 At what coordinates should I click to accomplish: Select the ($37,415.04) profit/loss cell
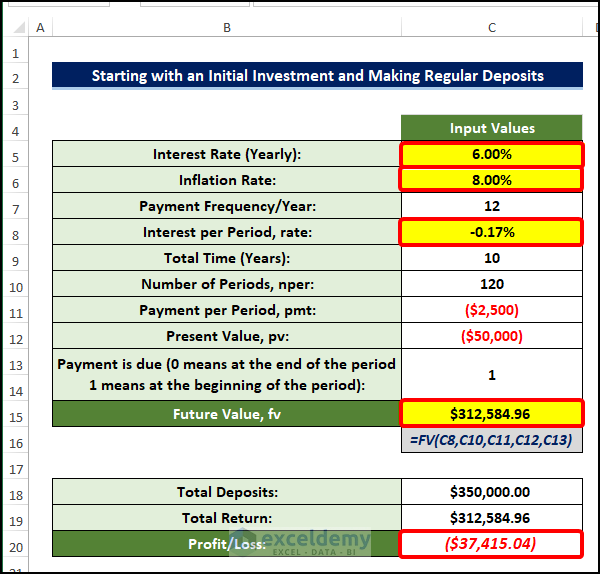[491, 544]
